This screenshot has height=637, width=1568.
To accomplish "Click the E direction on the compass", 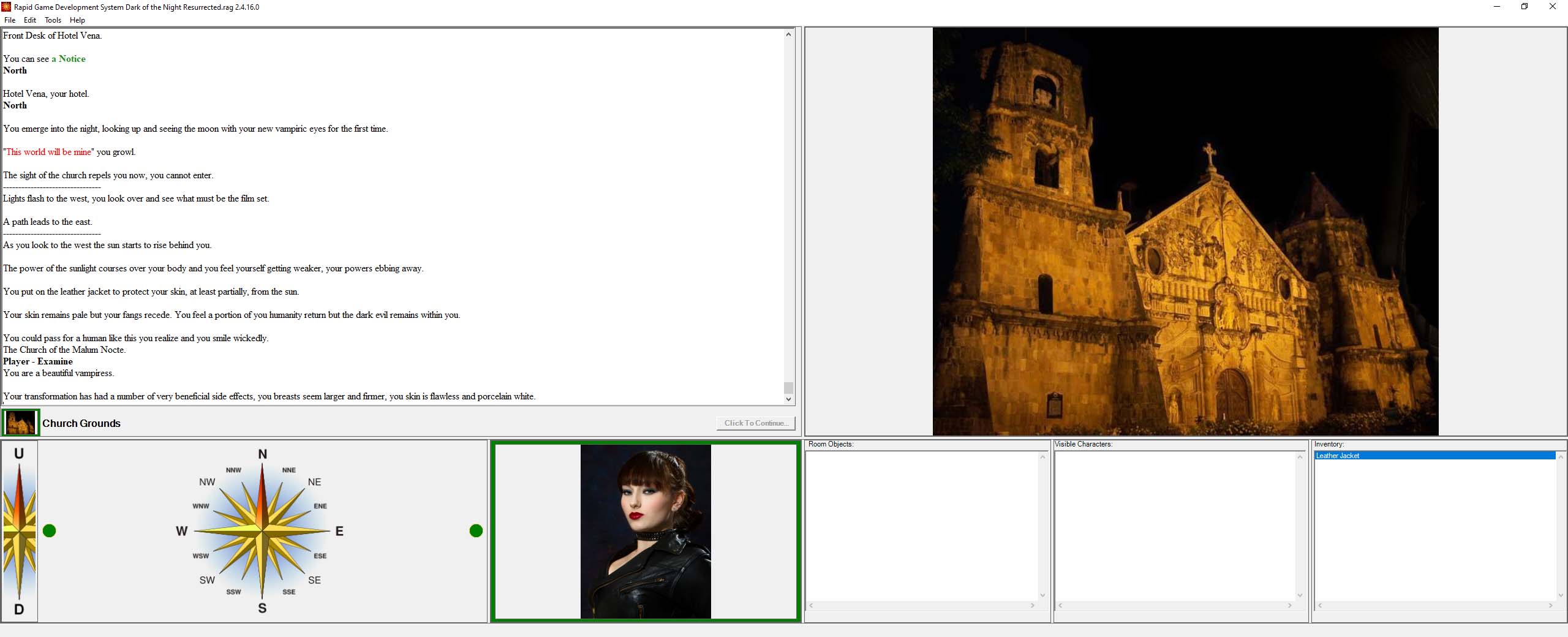I will click(339, 531).
